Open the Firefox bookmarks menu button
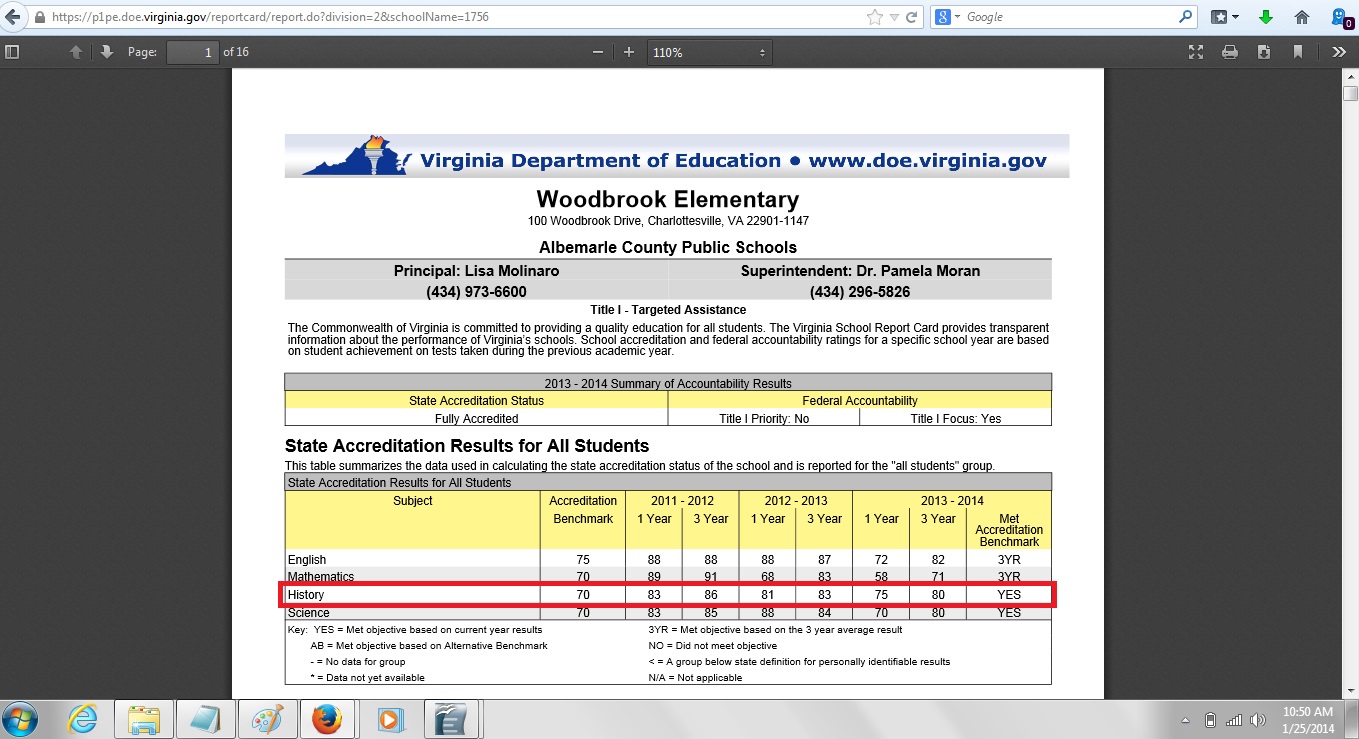The image size is (1359, 739). [x=1225, y=17]
